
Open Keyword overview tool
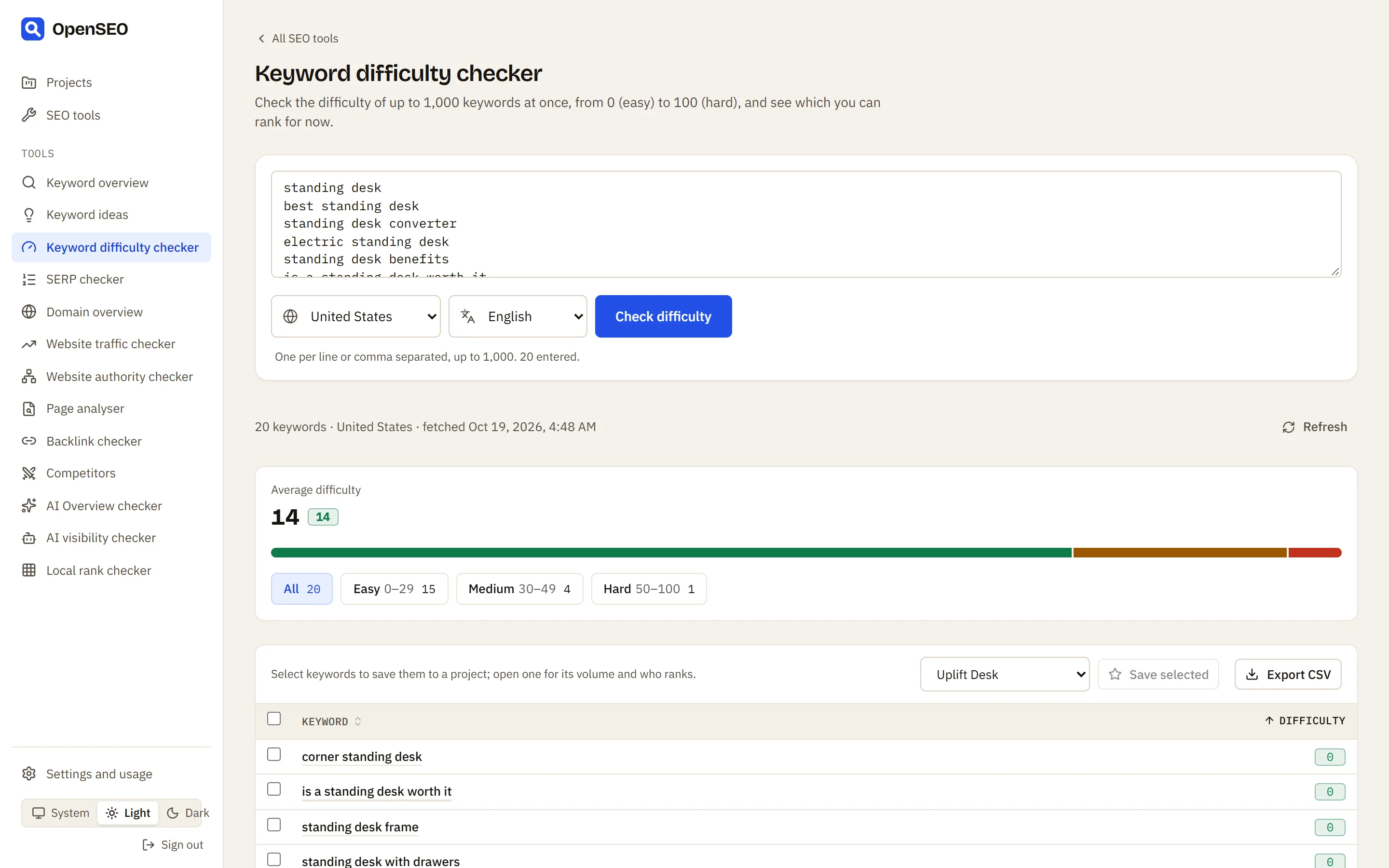111,183
